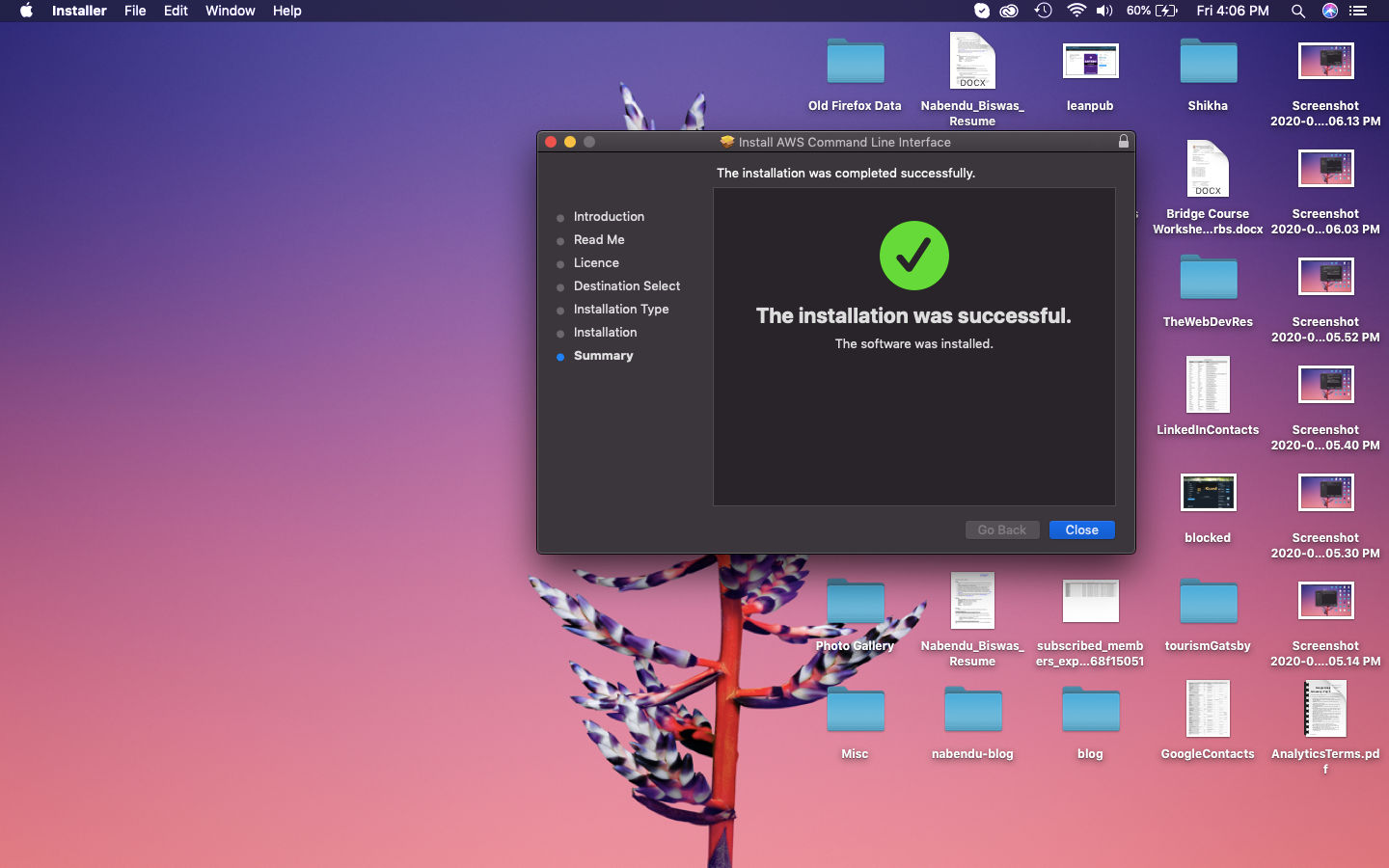
Task: Select the GoogleContacts file thumbnail
Action: pos(1208,709)
